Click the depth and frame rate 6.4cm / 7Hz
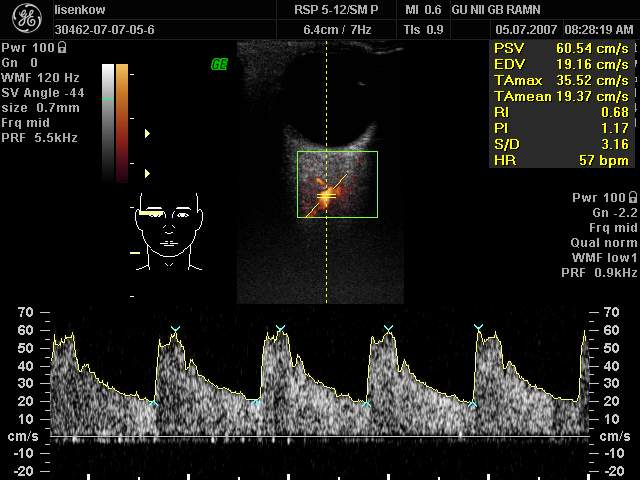The image size is (640, 480). (x=337, y=30)
